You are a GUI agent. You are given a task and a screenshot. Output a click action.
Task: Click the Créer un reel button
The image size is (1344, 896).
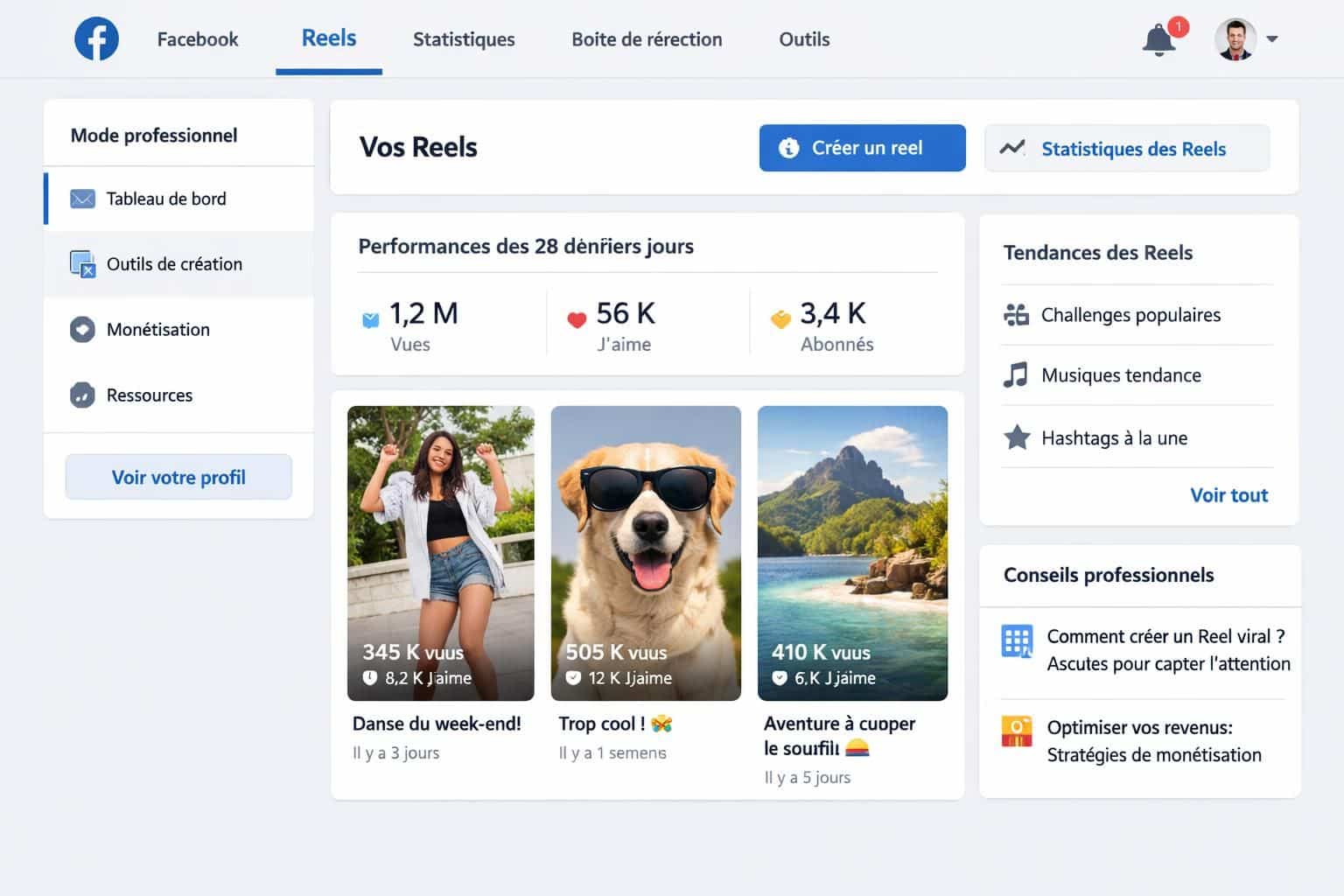[862, 148]
